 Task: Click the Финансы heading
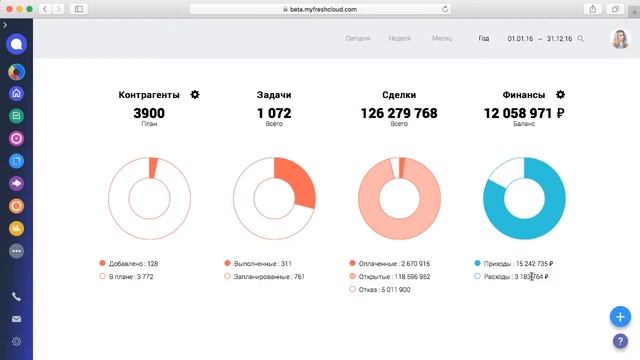tap(524, 95)
